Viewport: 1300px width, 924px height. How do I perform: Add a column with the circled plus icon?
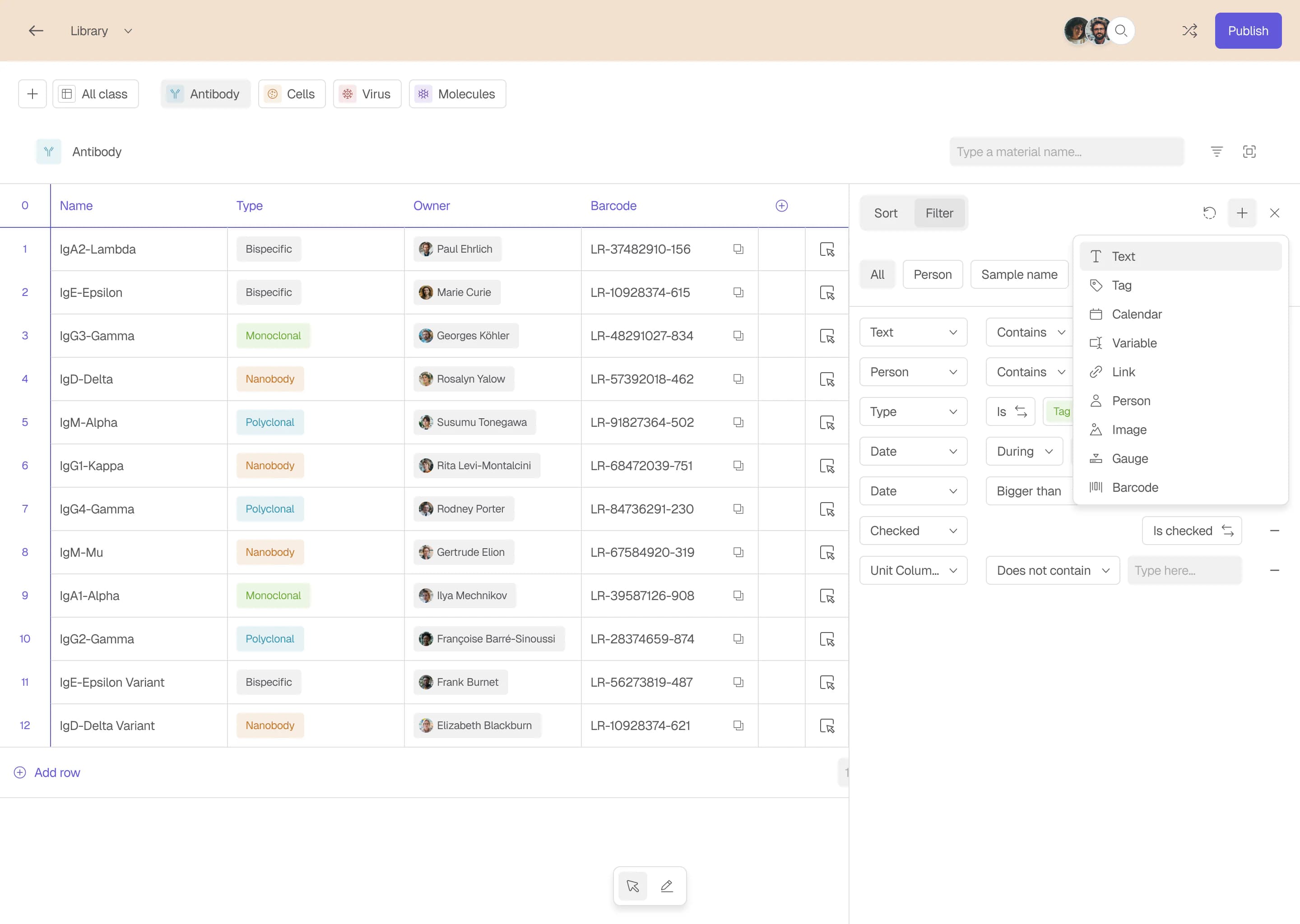[781, 206]
